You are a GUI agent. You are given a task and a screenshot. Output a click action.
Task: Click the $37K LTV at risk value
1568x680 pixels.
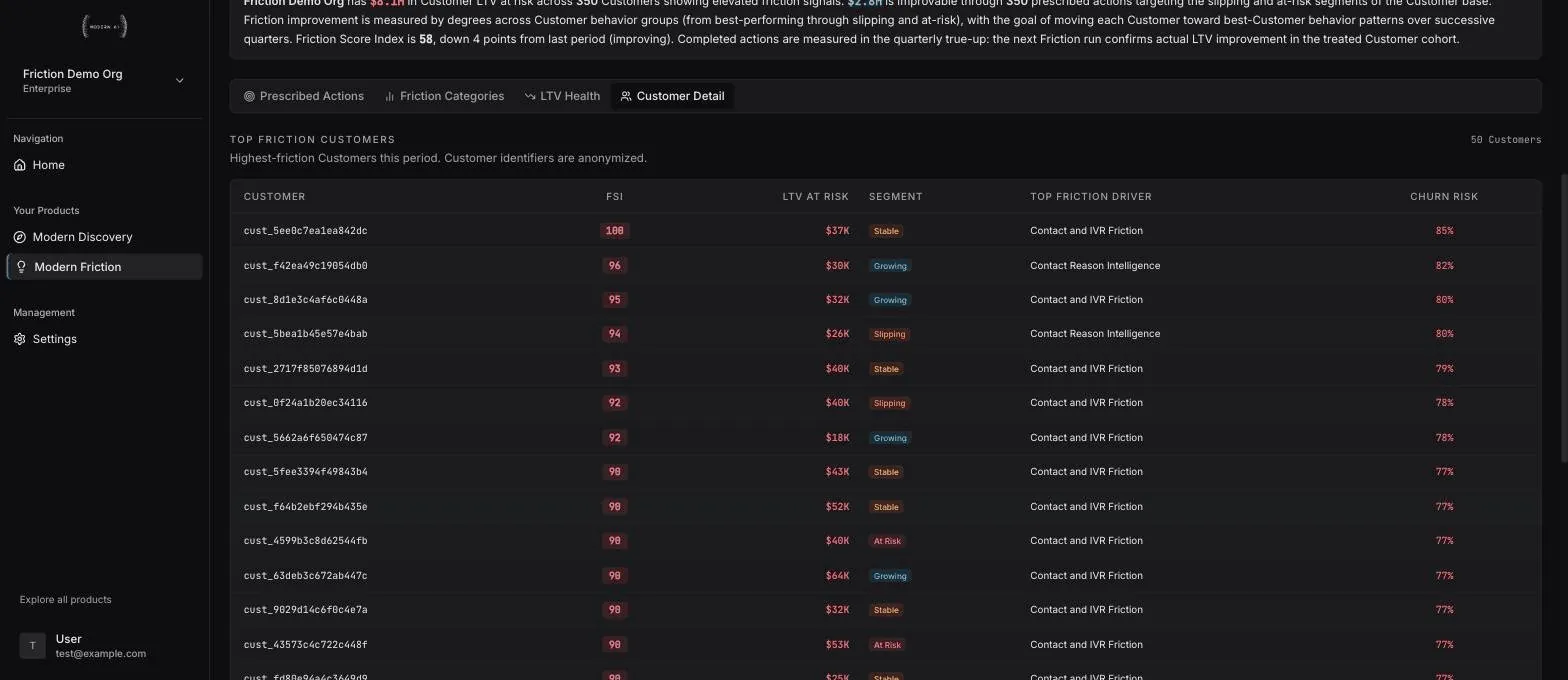[837, 231]
